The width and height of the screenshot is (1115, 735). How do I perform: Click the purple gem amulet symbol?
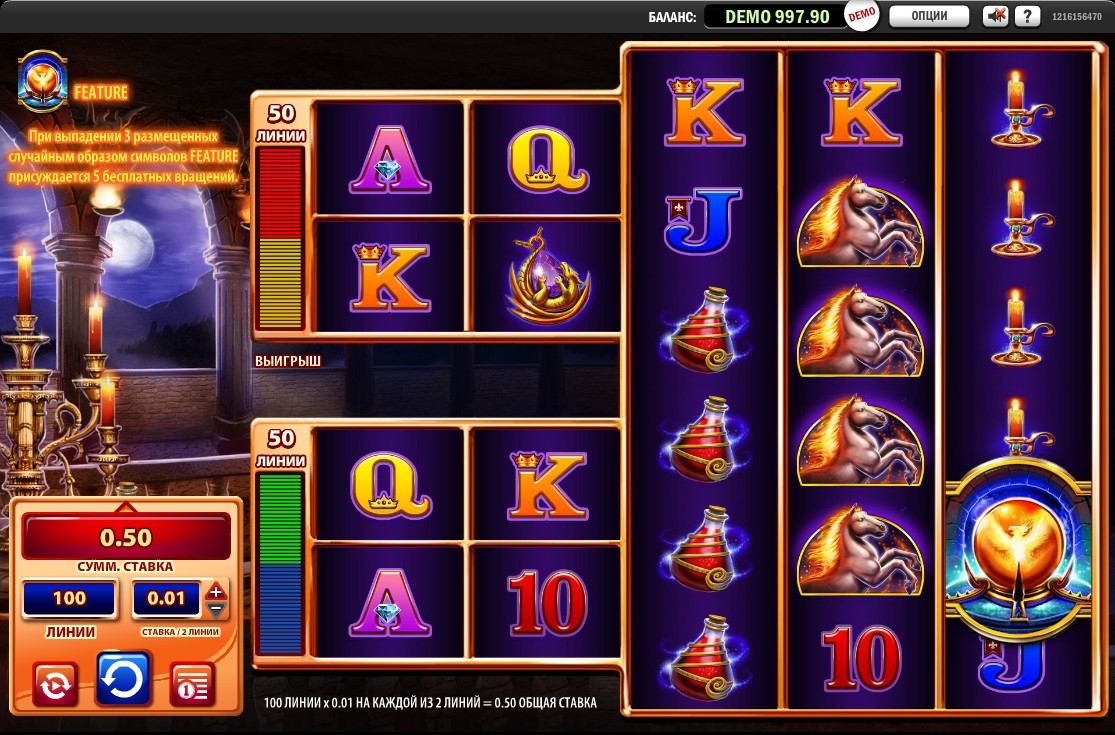click(546, 277)
